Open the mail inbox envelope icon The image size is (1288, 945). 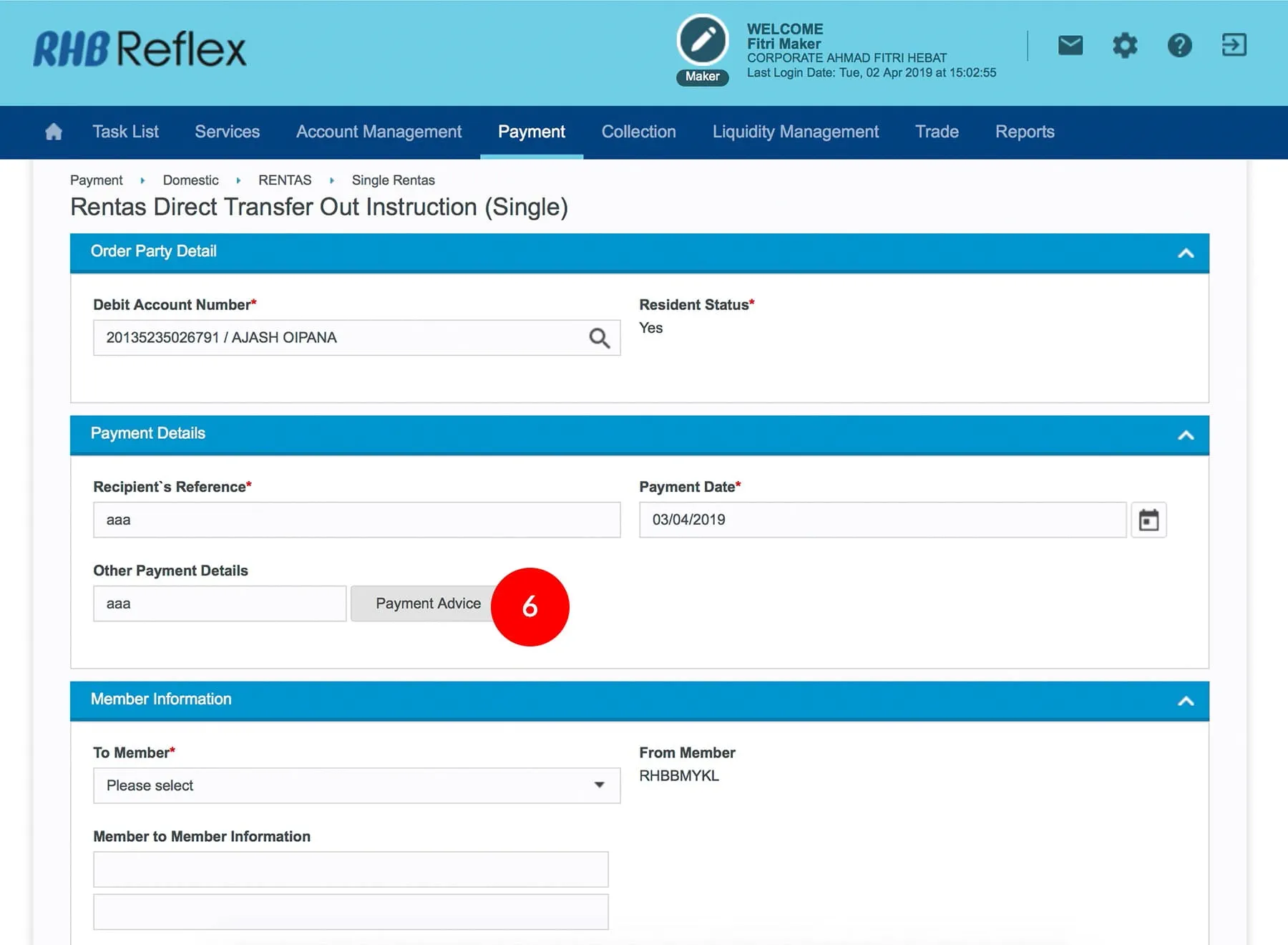click(x=1070, y=46)
